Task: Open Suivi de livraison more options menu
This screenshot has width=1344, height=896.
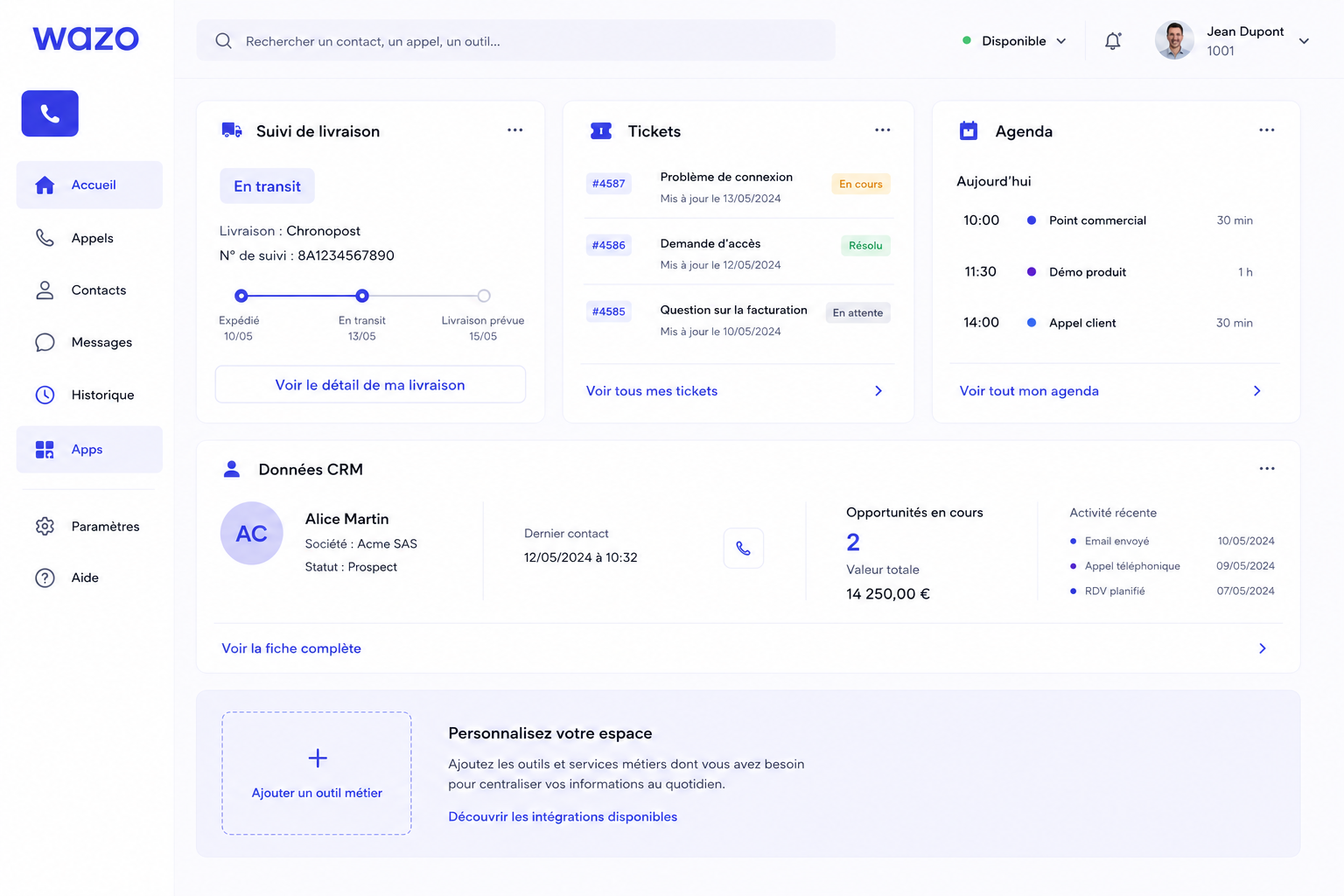Action: click(514, 130)
